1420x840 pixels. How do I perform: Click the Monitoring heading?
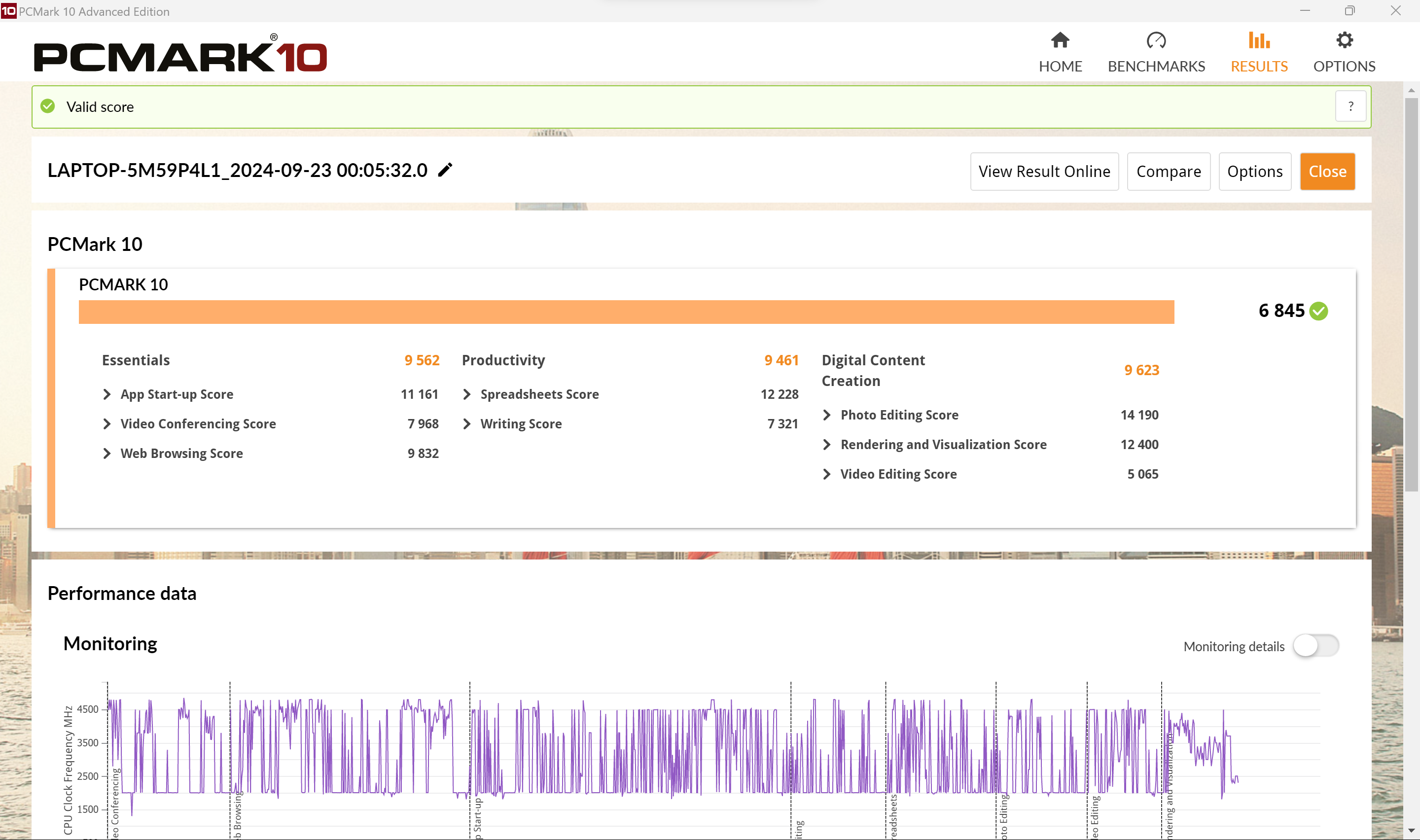coord(110,644)
